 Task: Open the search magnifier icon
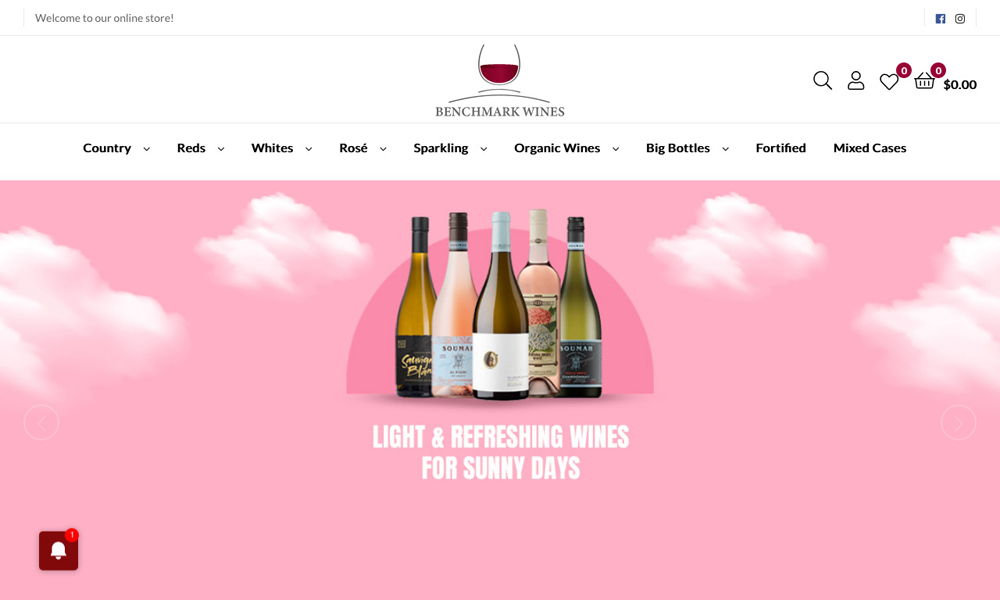(x=822, y=80)
